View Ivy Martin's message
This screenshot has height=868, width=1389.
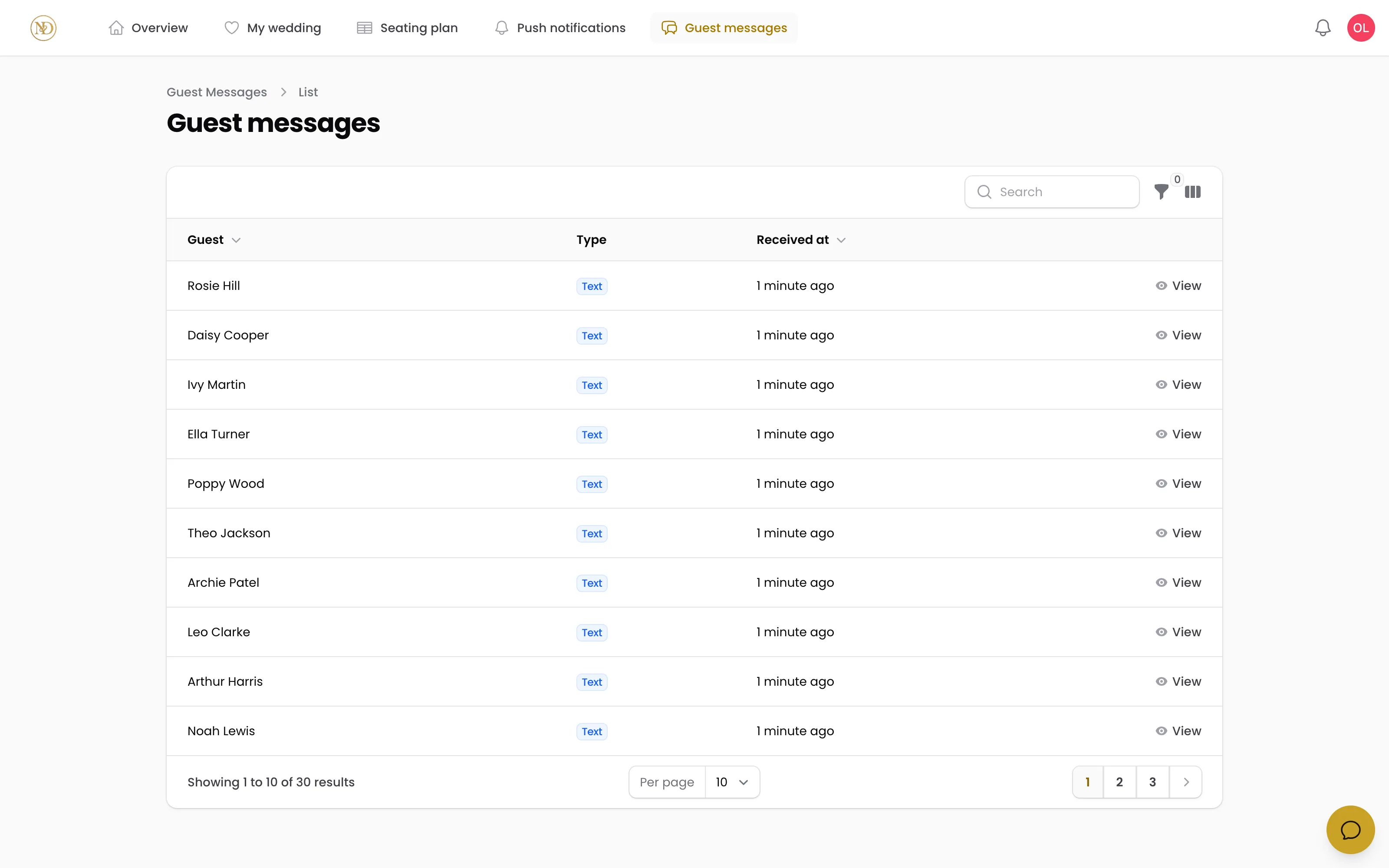click(1178, 385)
